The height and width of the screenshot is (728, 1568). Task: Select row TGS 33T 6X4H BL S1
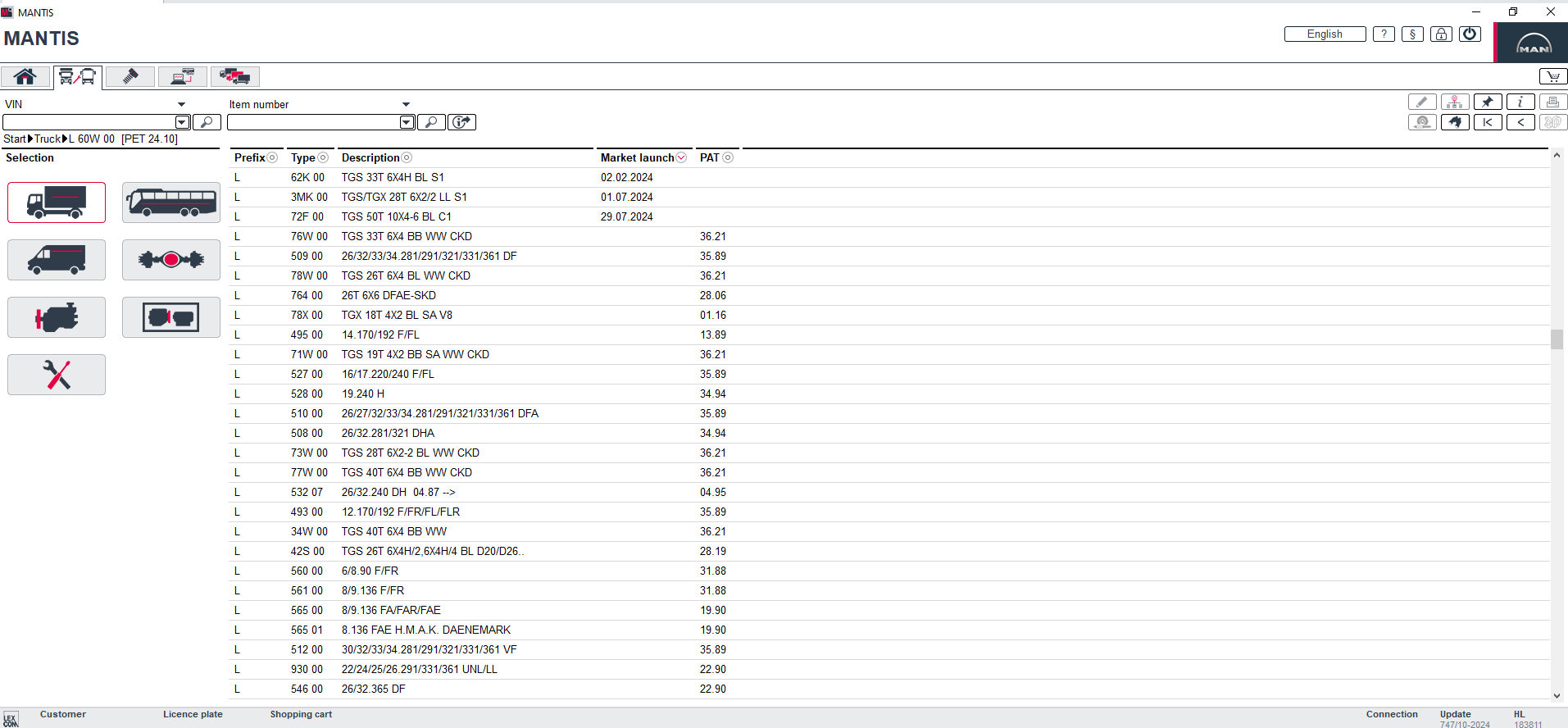tap(889, 177)
